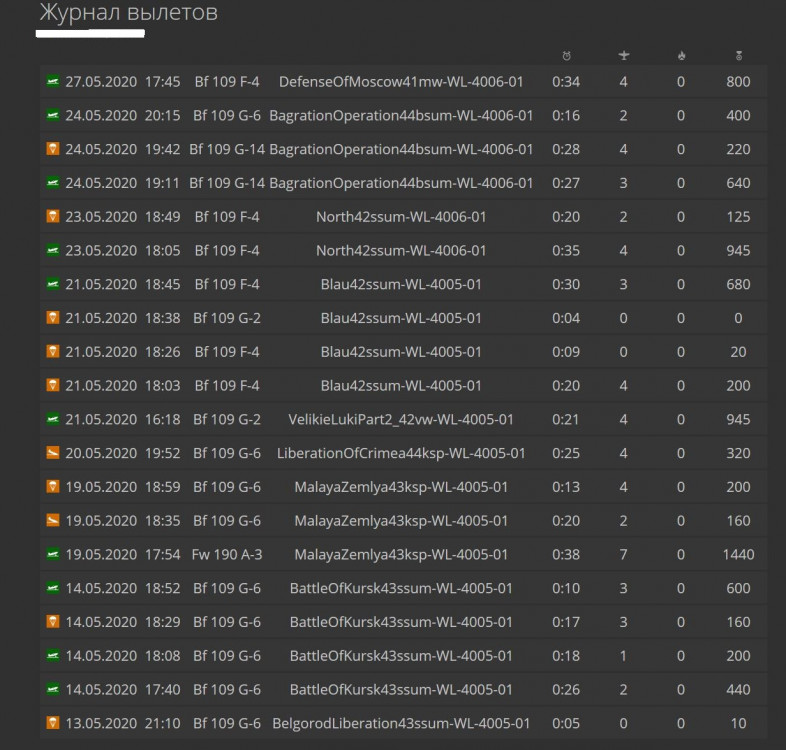This screenshot has width=786, height=750.
Task: Click score 440 in 14.05.2020 row
Action: 738,689
